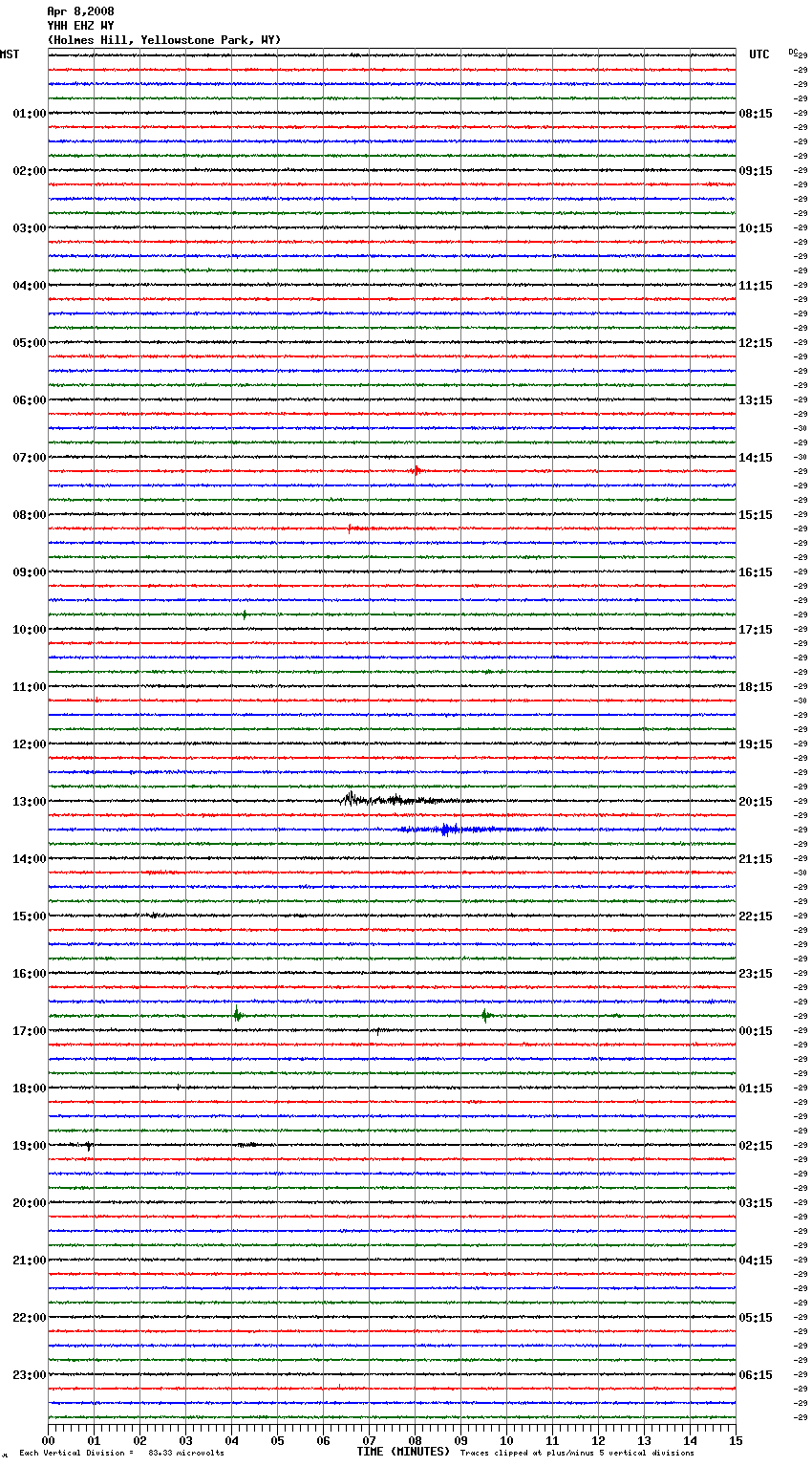Select the 15:00 MST time label
Screen dimensions: 812x1466
30,916
